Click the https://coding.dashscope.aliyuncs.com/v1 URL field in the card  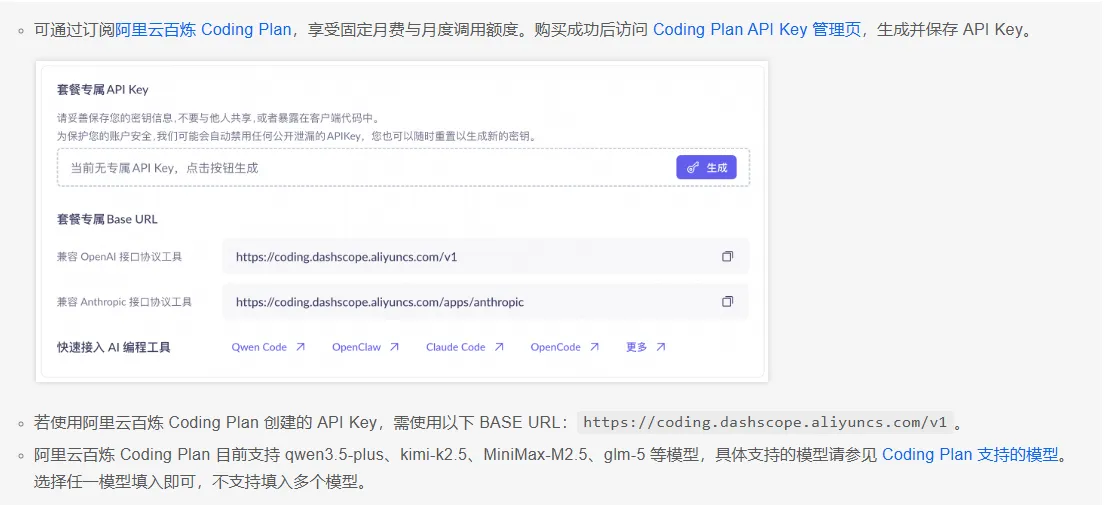click(485, 256)
